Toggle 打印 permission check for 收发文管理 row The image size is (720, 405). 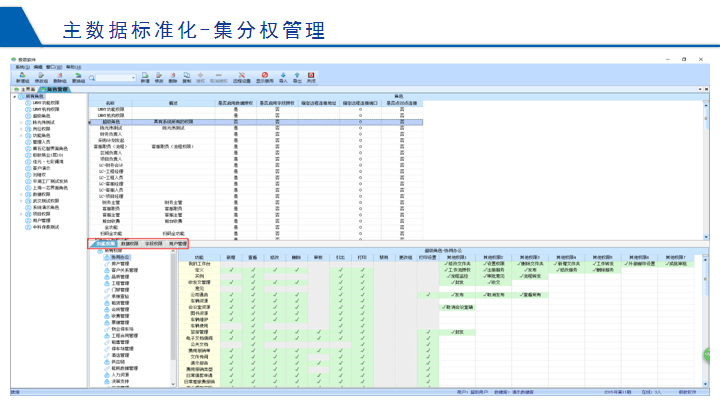(363, 282)
